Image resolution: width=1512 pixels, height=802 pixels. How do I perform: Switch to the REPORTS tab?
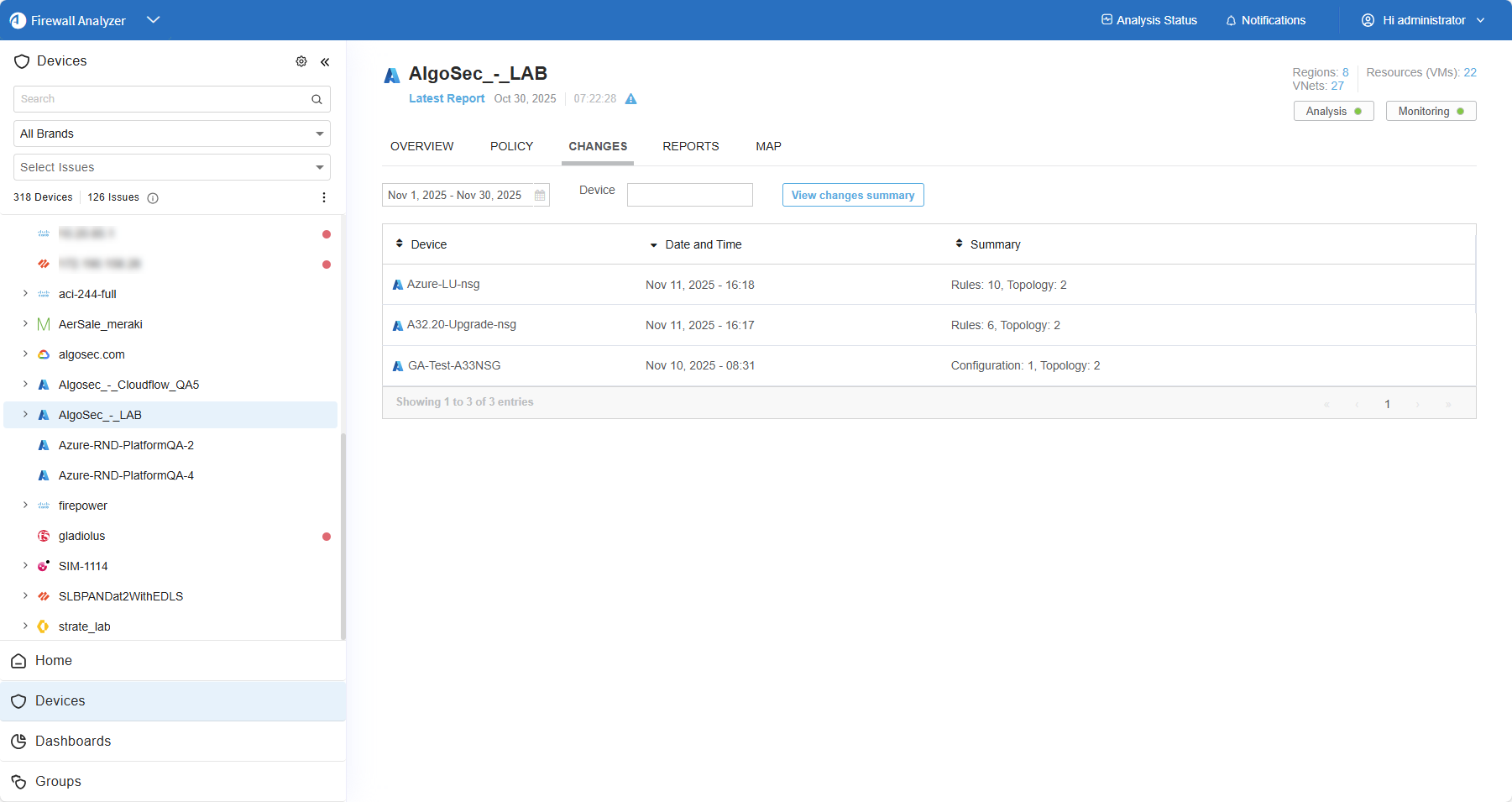690,146
